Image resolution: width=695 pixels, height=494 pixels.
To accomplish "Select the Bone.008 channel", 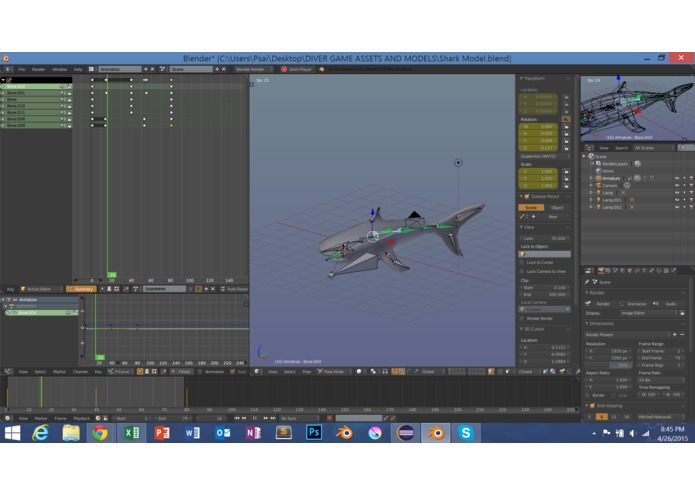I will 35,119.
